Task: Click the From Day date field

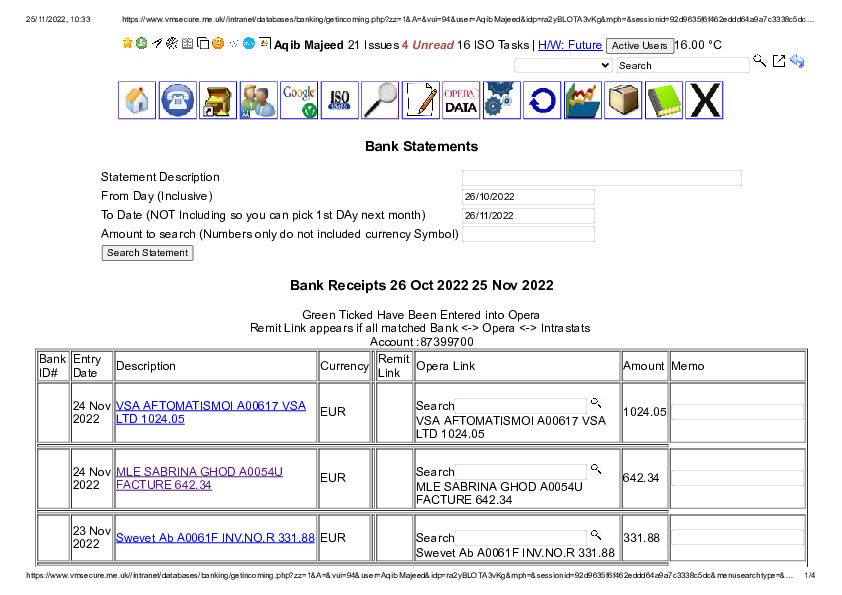Action: click(528, 197)
